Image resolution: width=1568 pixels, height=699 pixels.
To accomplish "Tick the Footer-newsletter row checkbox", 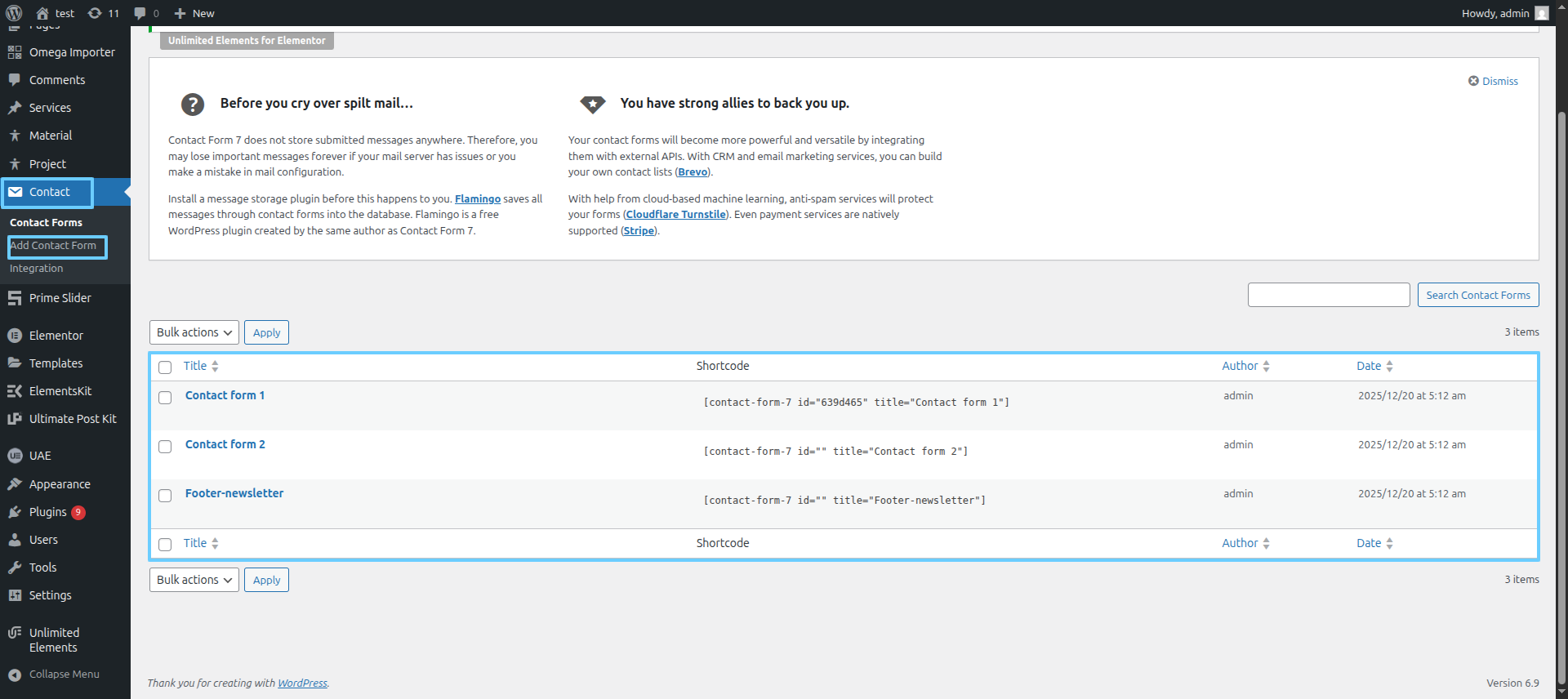I will coord(165,496).
